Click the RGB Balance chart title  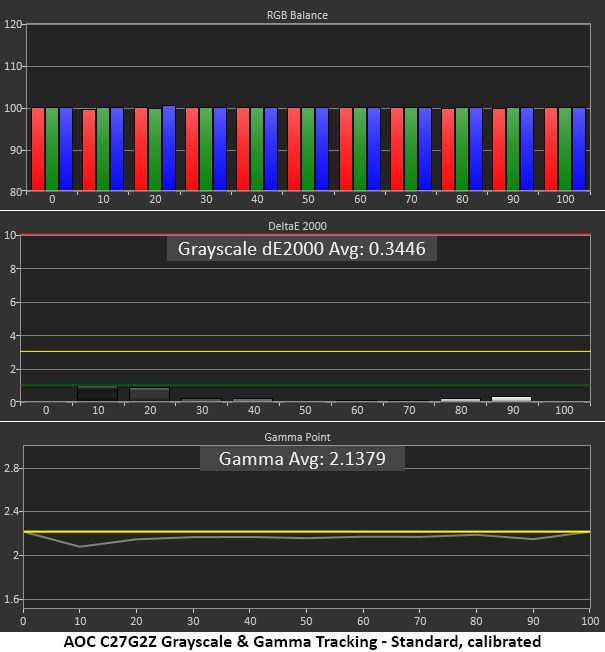point(297,15)
